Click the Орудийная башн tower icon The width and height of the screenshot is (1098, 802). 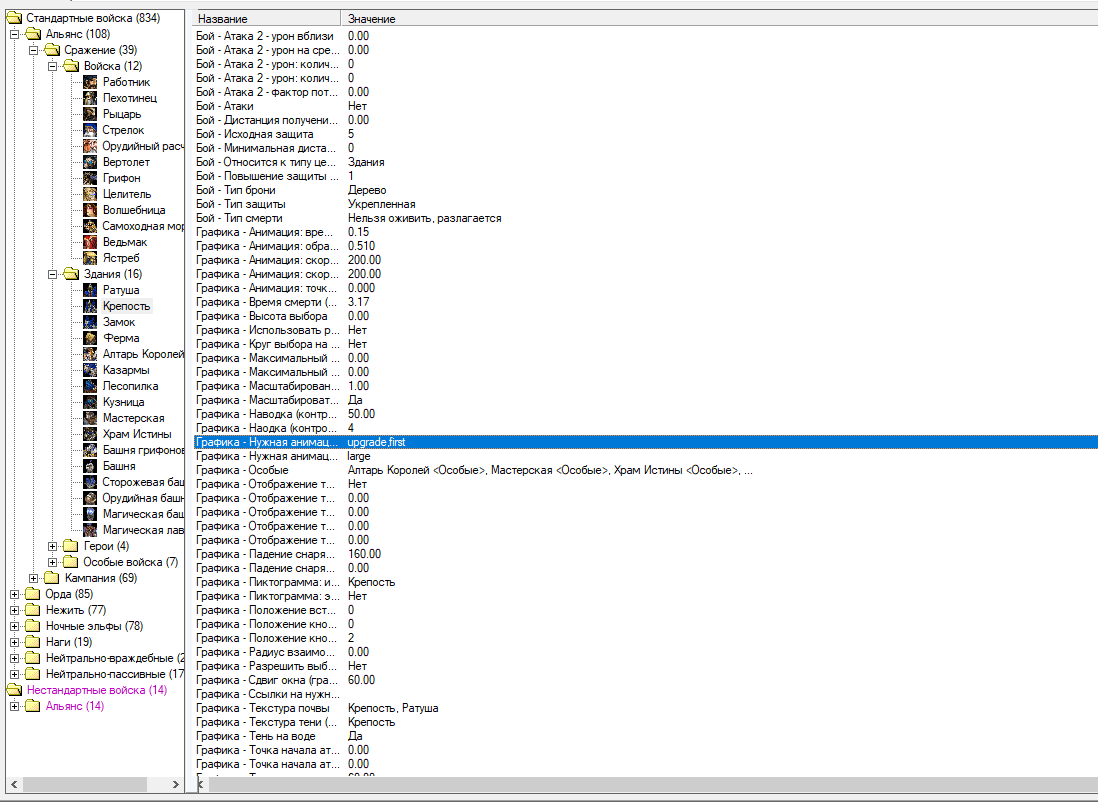tap(90, 498)
